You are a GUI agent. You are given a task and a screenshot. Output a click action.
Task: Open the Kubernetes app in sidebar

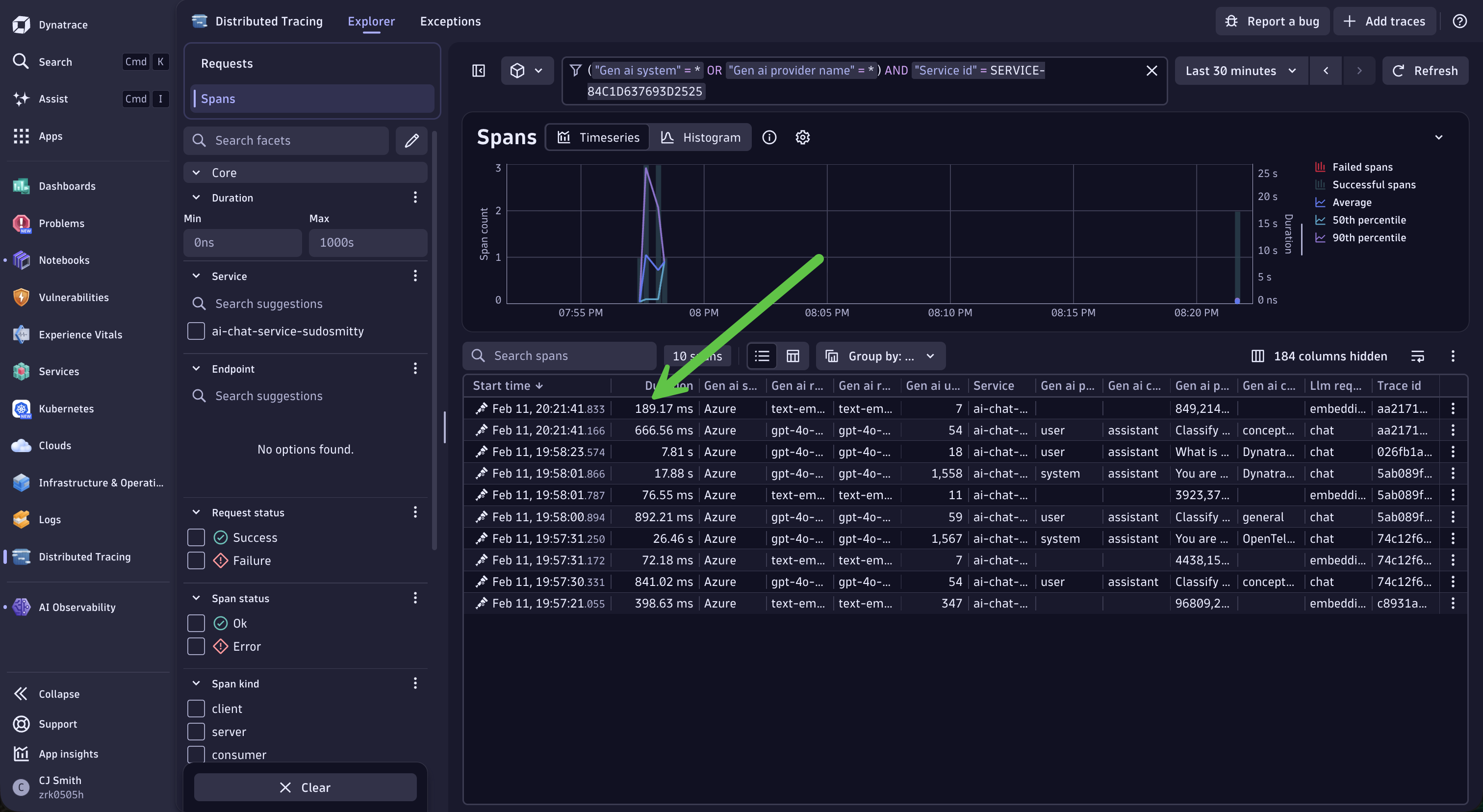coord(66,408)
